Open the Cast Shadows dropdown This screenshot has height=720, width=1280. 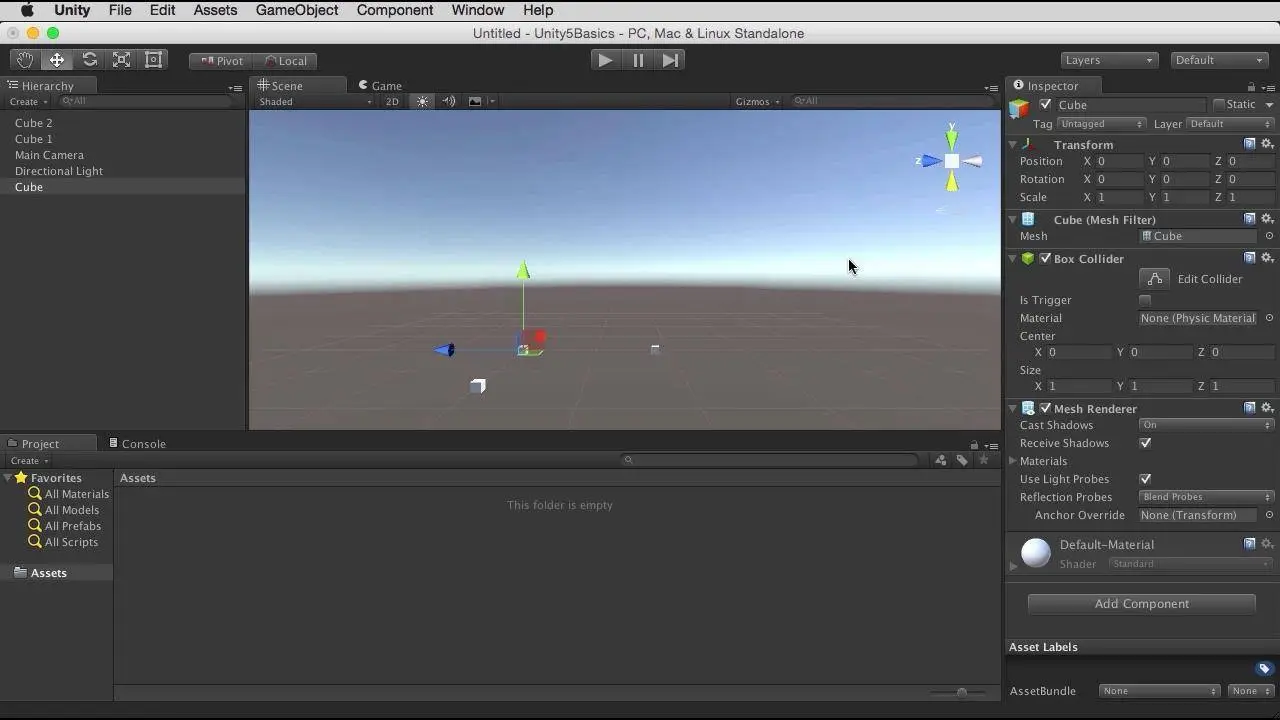(1206, 425)
